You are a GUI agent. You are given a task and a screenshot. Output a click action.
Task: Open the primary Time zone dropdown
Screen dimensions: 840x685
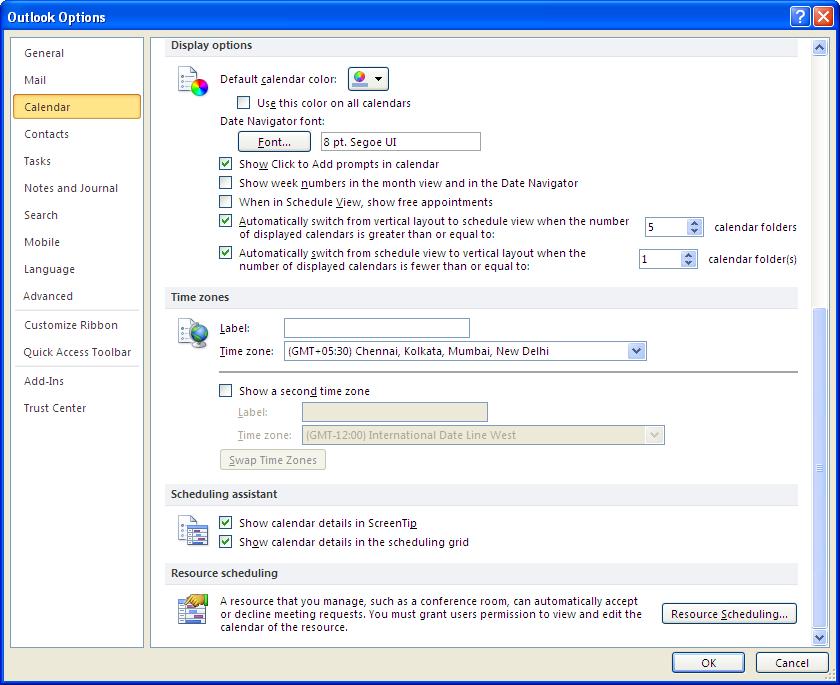[x=636, y=351]
